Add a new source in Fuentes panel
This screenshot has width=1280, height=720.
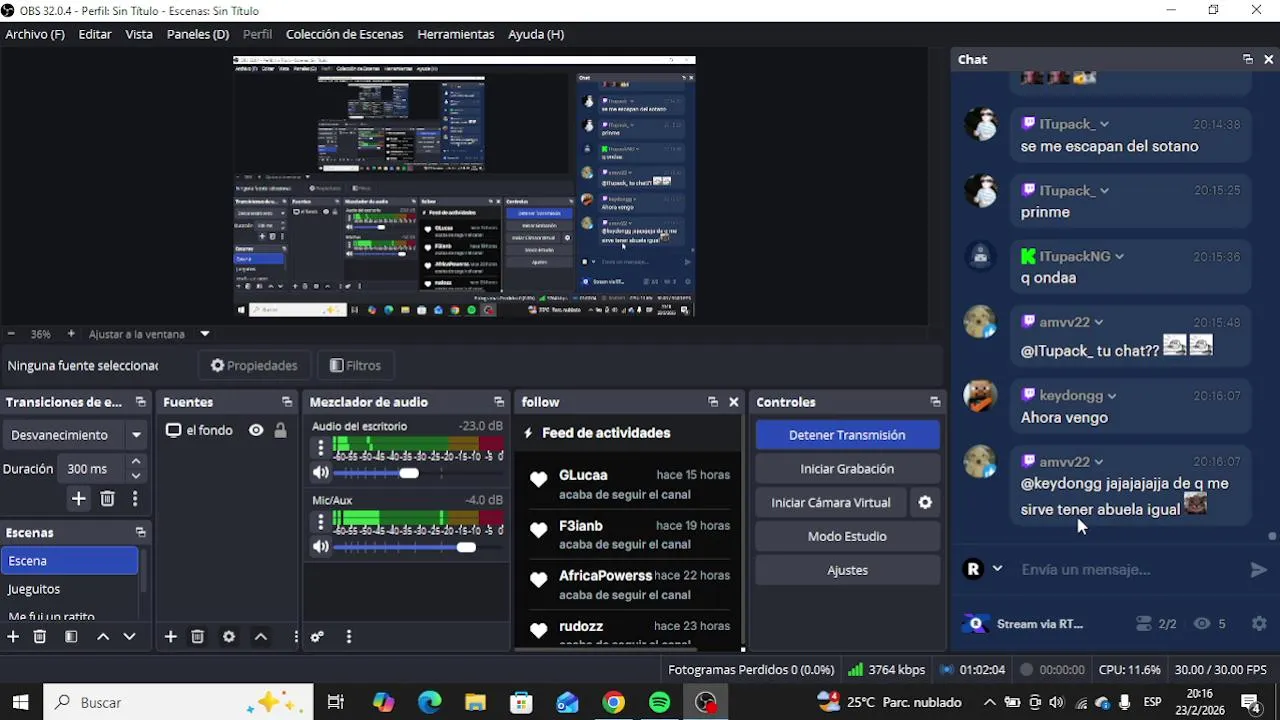tap(171, 637)
